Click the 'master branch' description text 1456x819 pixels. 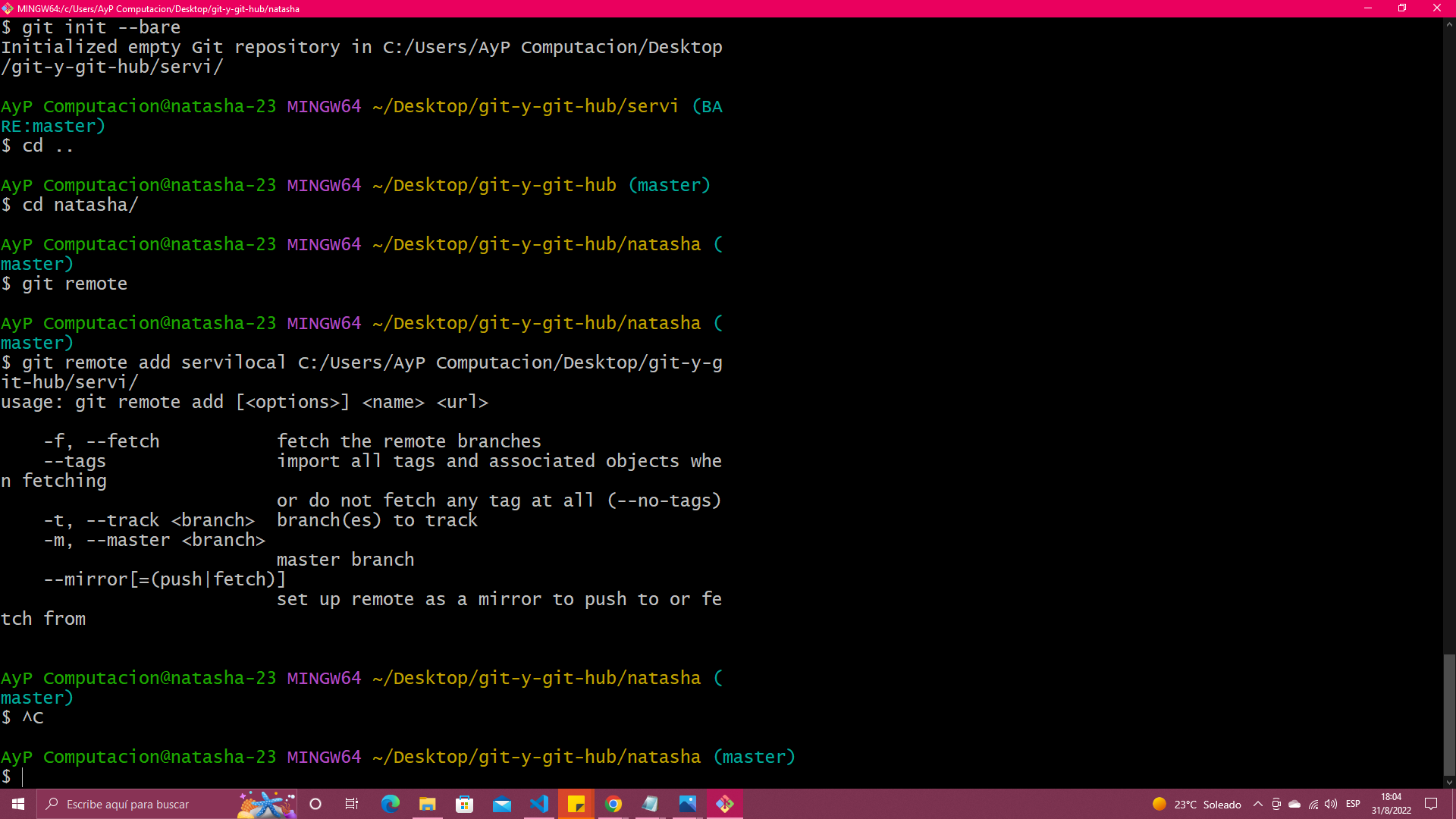(346, 560)
